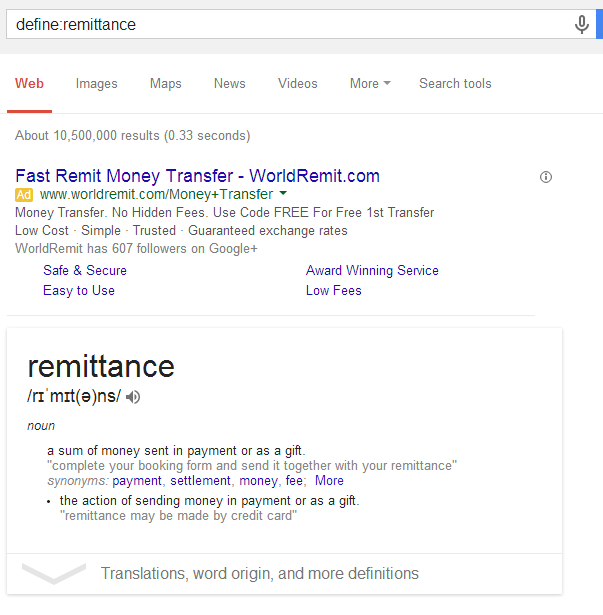Click the 'noun' part-of-speech label
The width and height of the screenshot is (603, 615).
(41, 426)
